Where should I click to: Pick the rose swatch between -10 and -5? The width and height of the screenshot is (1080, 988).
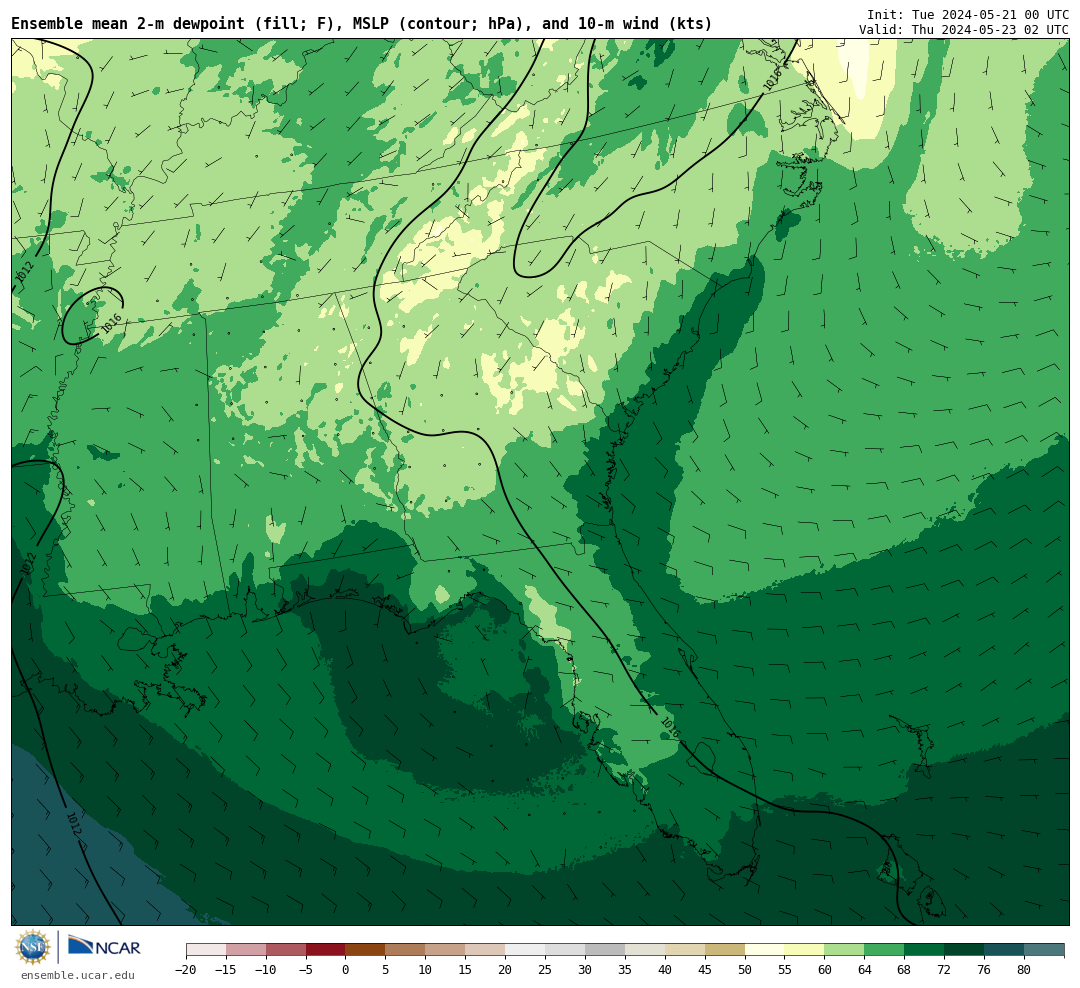286,950
